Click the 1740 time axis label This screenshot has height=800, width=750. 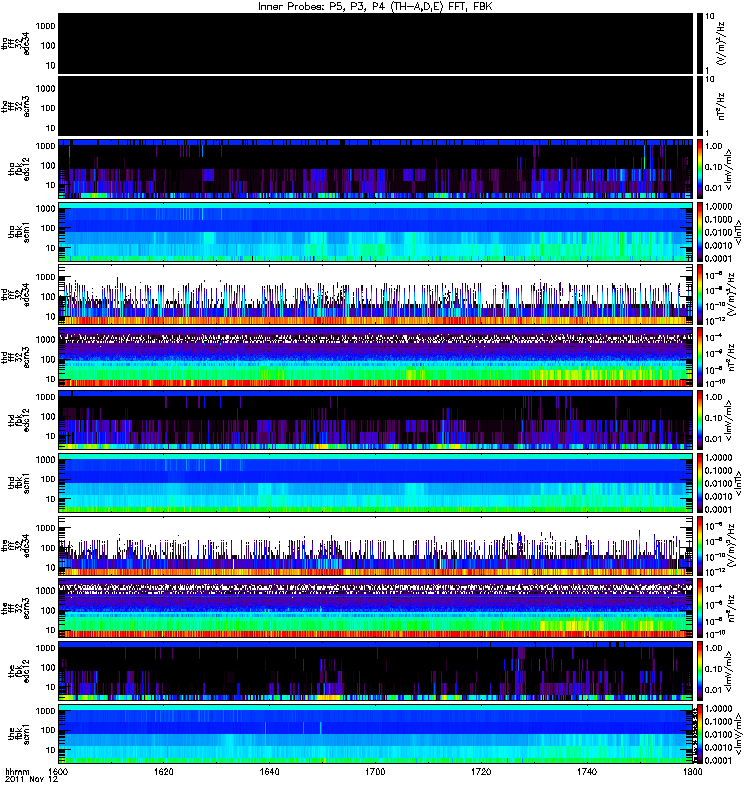[x=587, y=771]
